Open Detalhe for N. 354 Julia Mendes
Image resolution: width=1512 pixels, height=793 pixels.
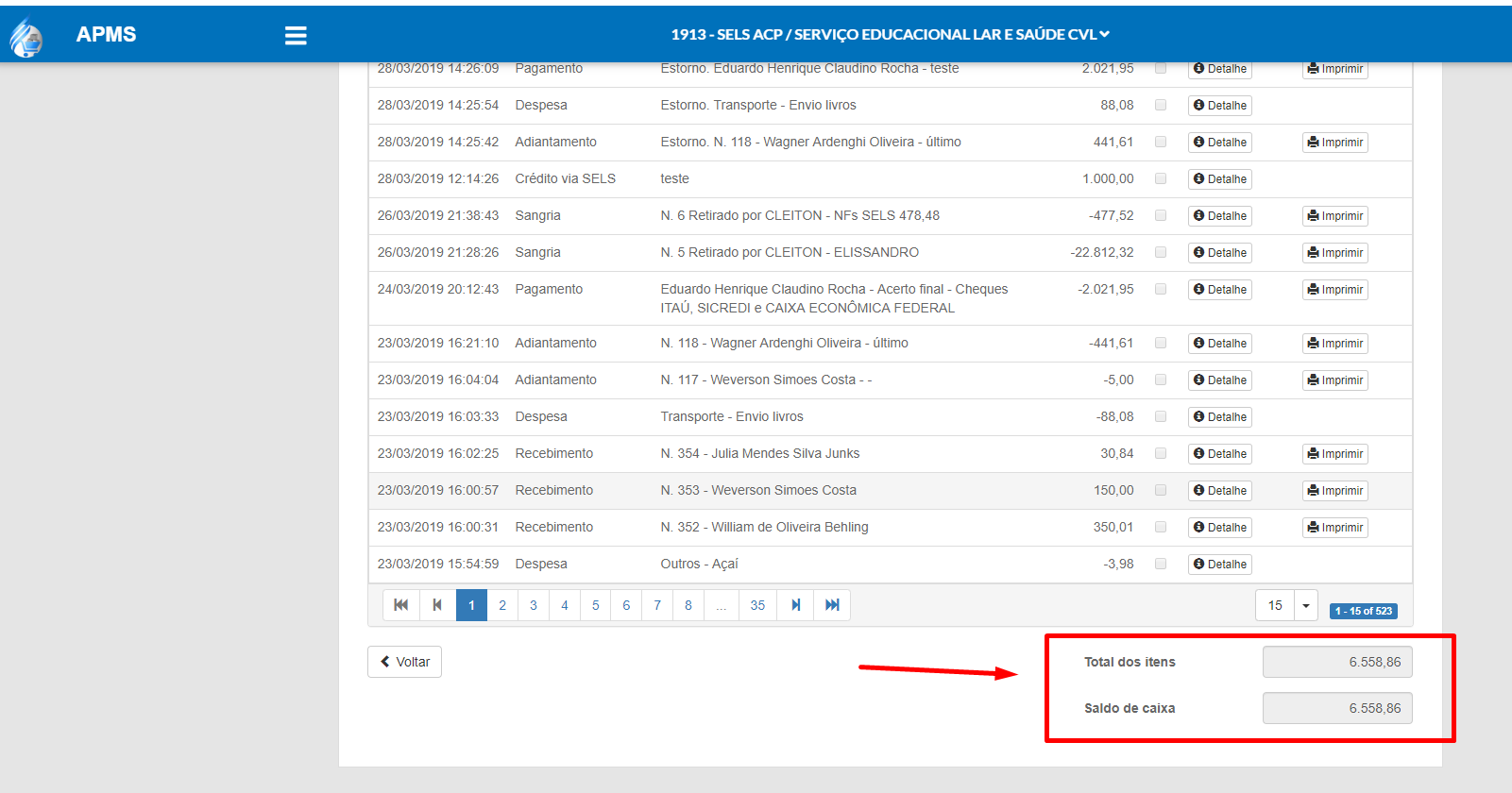pyautogui.click(x=1220, y=454)
